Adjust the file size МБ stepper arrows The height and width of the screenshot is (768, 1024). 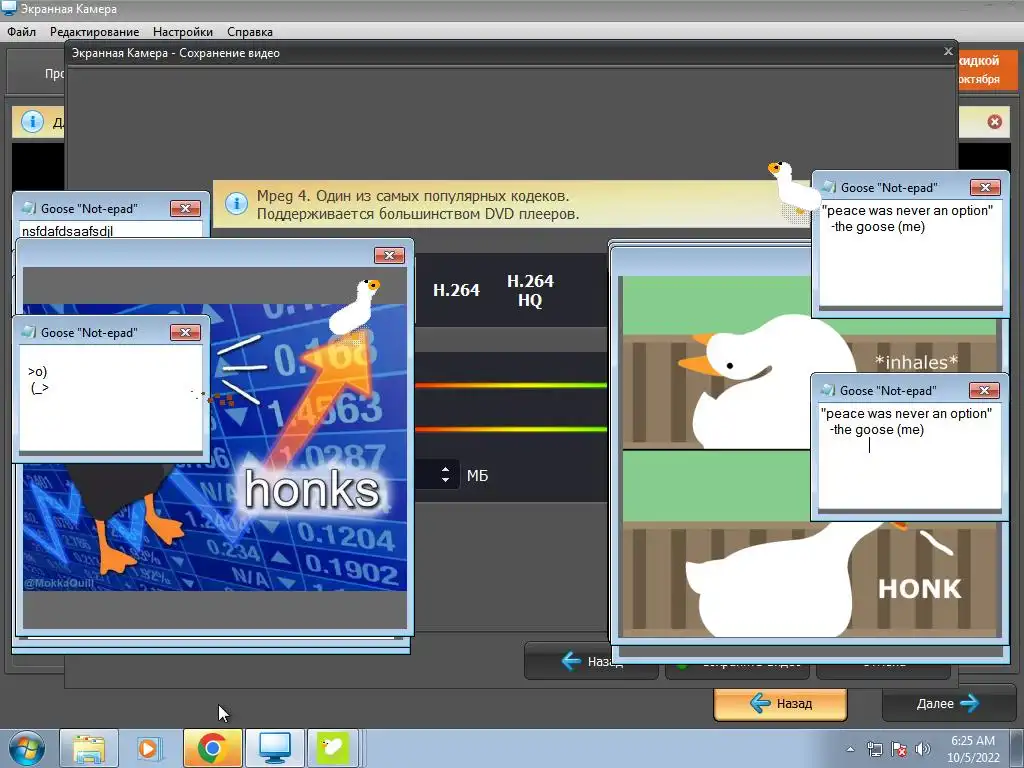click(x=445, y=475)
